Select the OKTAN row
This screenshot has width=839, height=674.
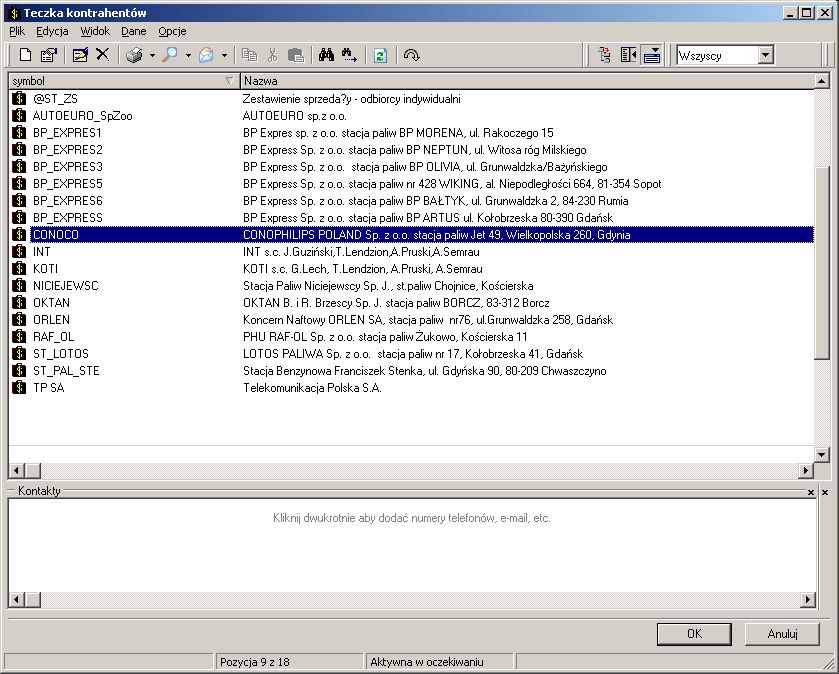click(411, 303)
